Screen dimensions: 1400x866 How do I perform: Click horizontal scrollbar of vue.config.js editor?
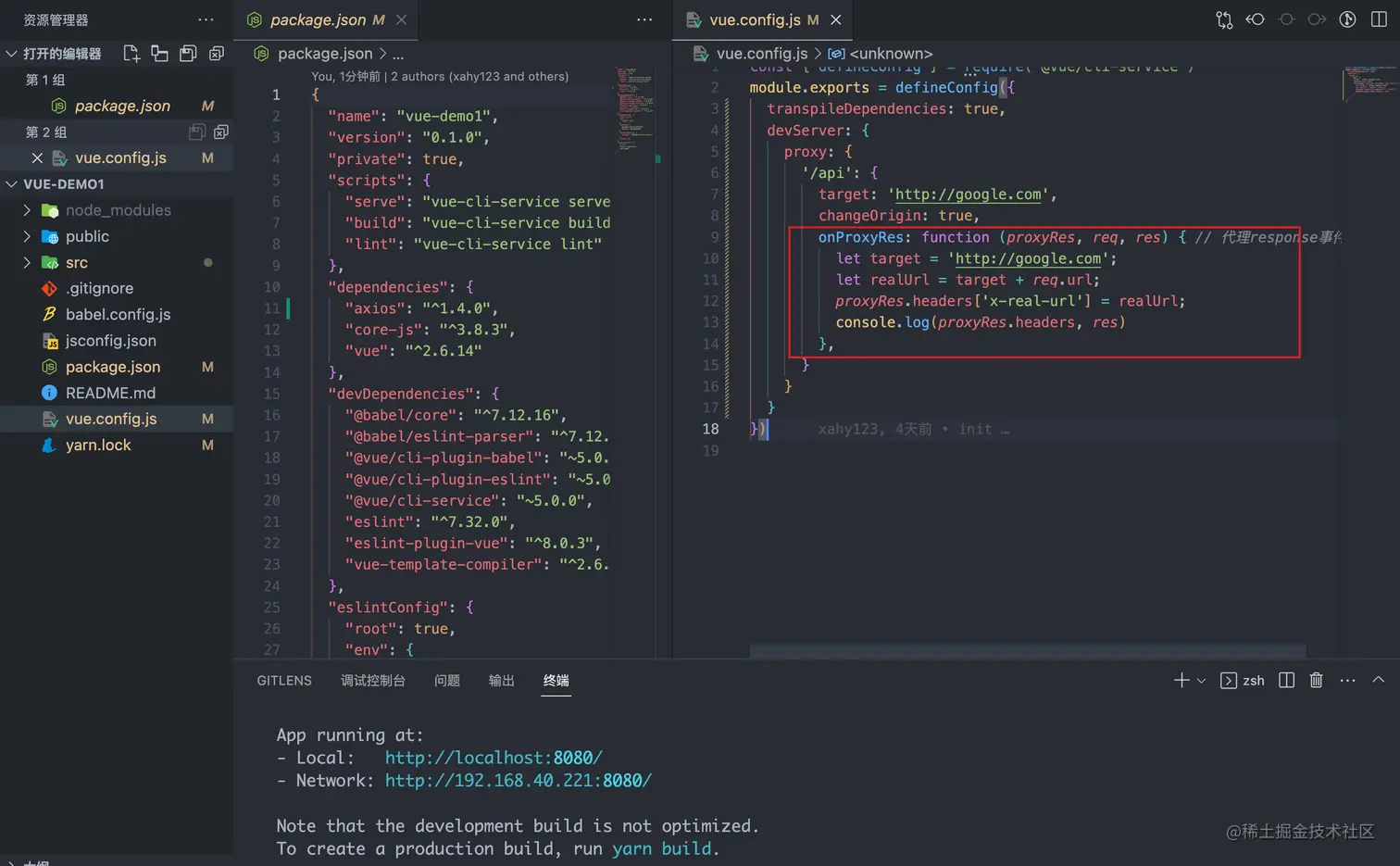[1028, 652]
